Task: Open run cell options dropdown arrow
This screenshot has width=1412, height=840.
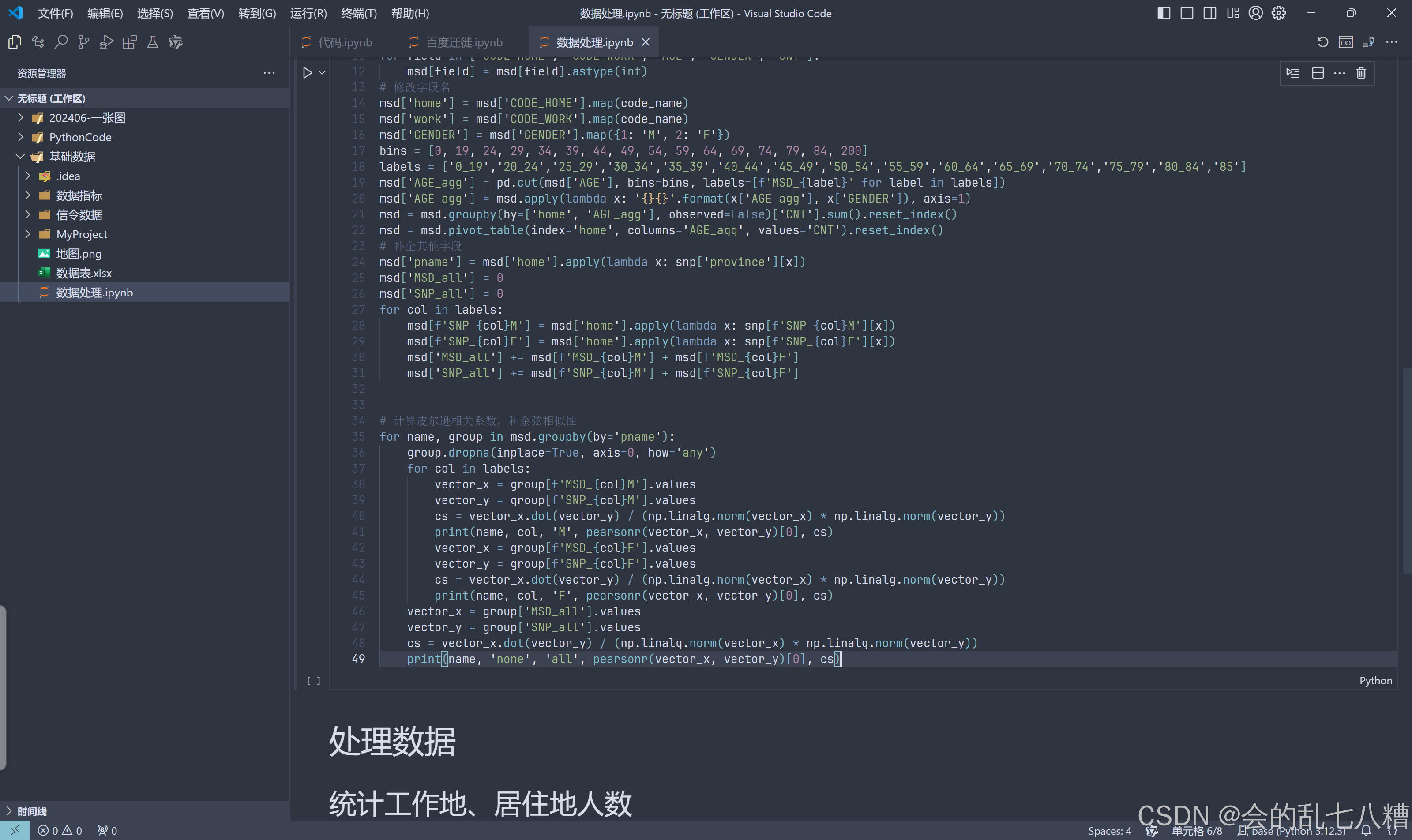Action: 322,73
